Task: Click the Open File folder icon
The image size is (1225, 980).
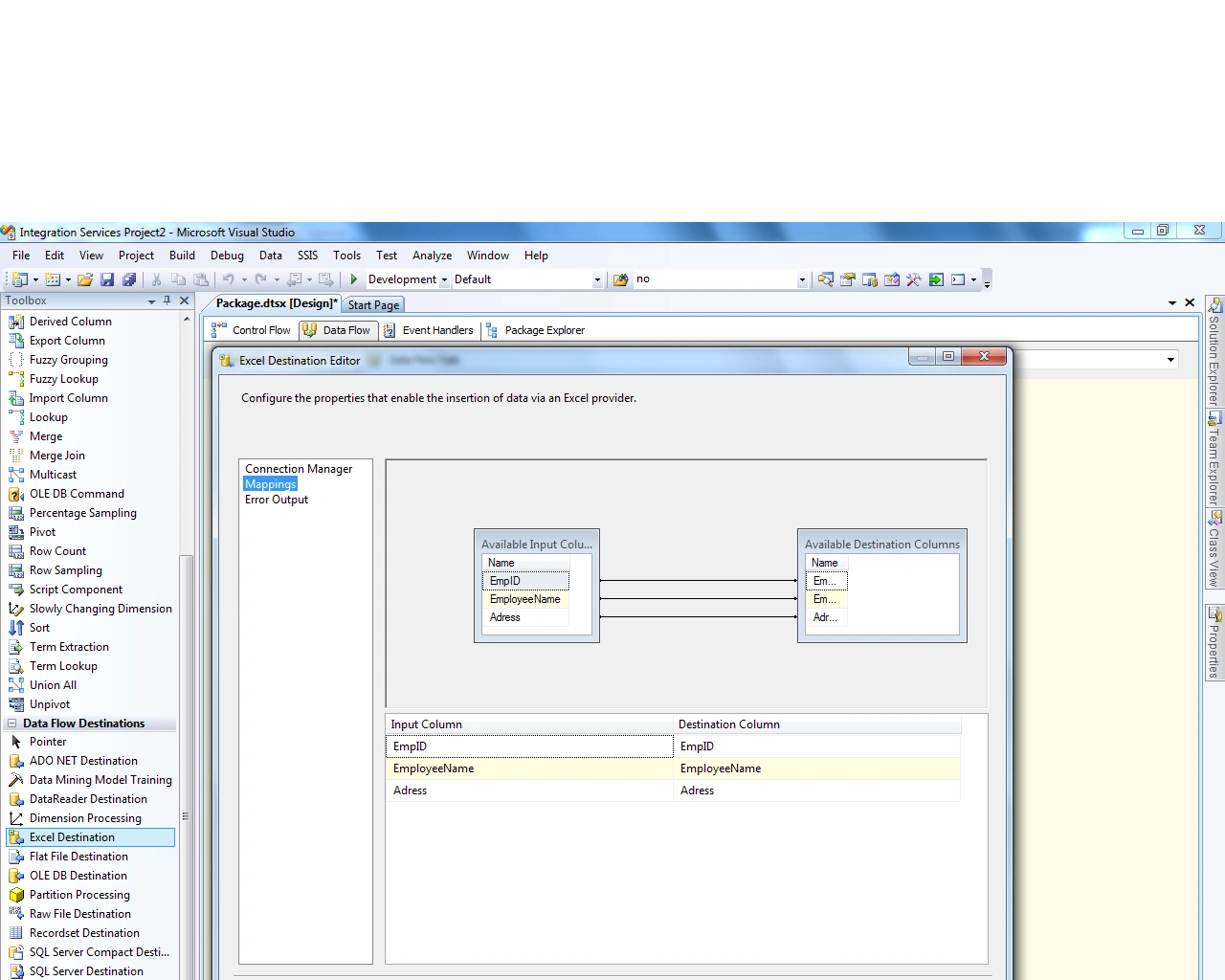Action: point(85,279)
